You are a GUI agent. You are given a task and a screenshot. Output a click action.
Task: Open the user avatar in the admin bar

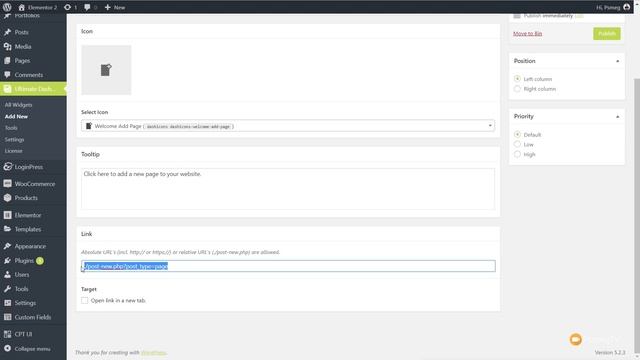tap(627, 7)
